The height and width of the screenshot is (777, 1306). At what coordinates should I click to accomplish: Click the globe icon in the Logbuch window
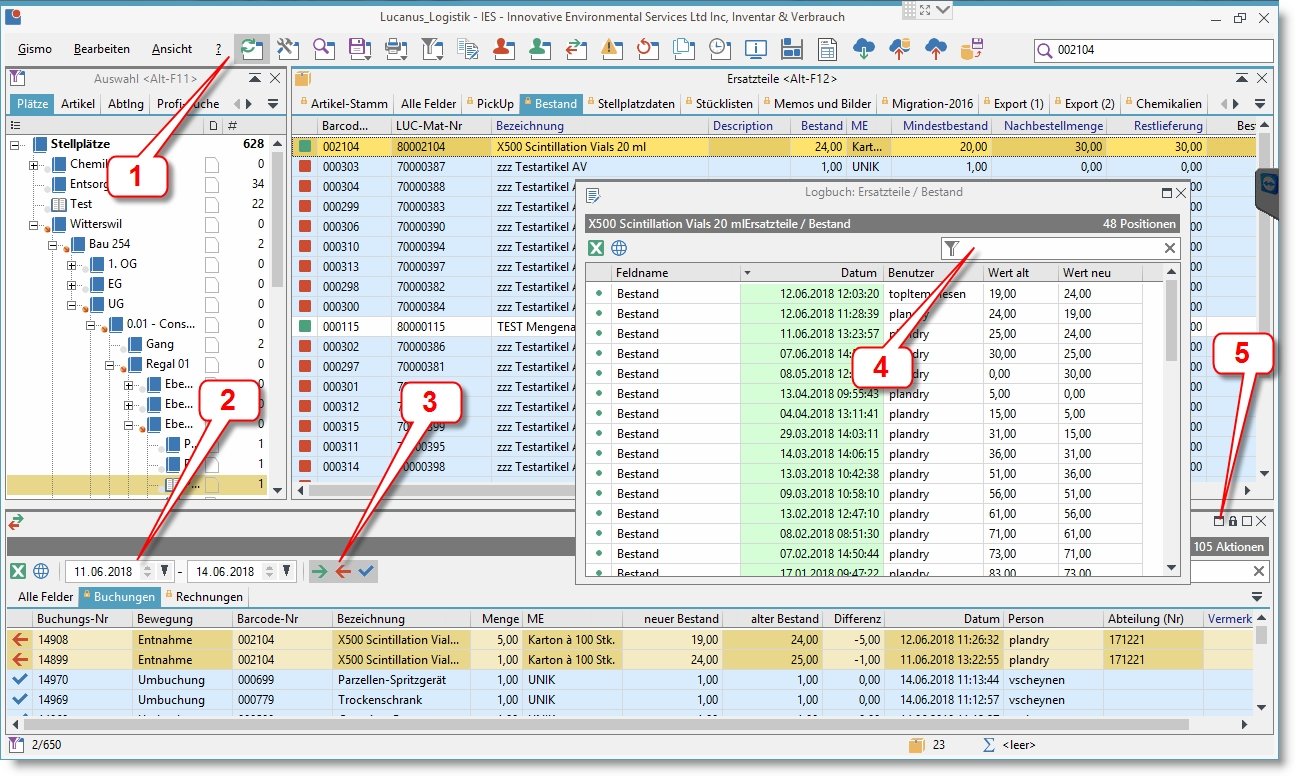click(x=619, y=248)
